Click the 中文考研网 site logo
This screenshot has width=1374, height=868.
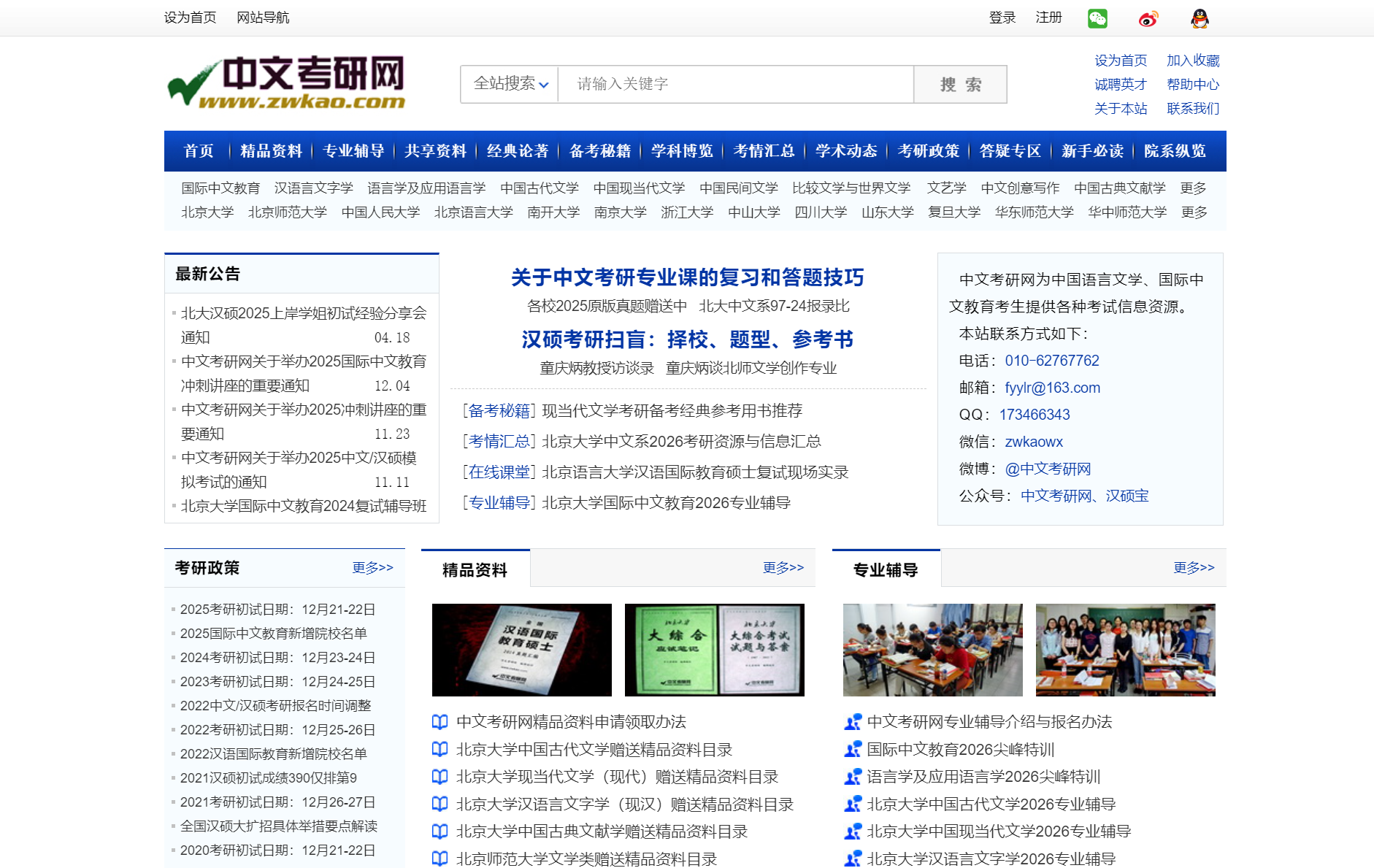click(286, 82)
